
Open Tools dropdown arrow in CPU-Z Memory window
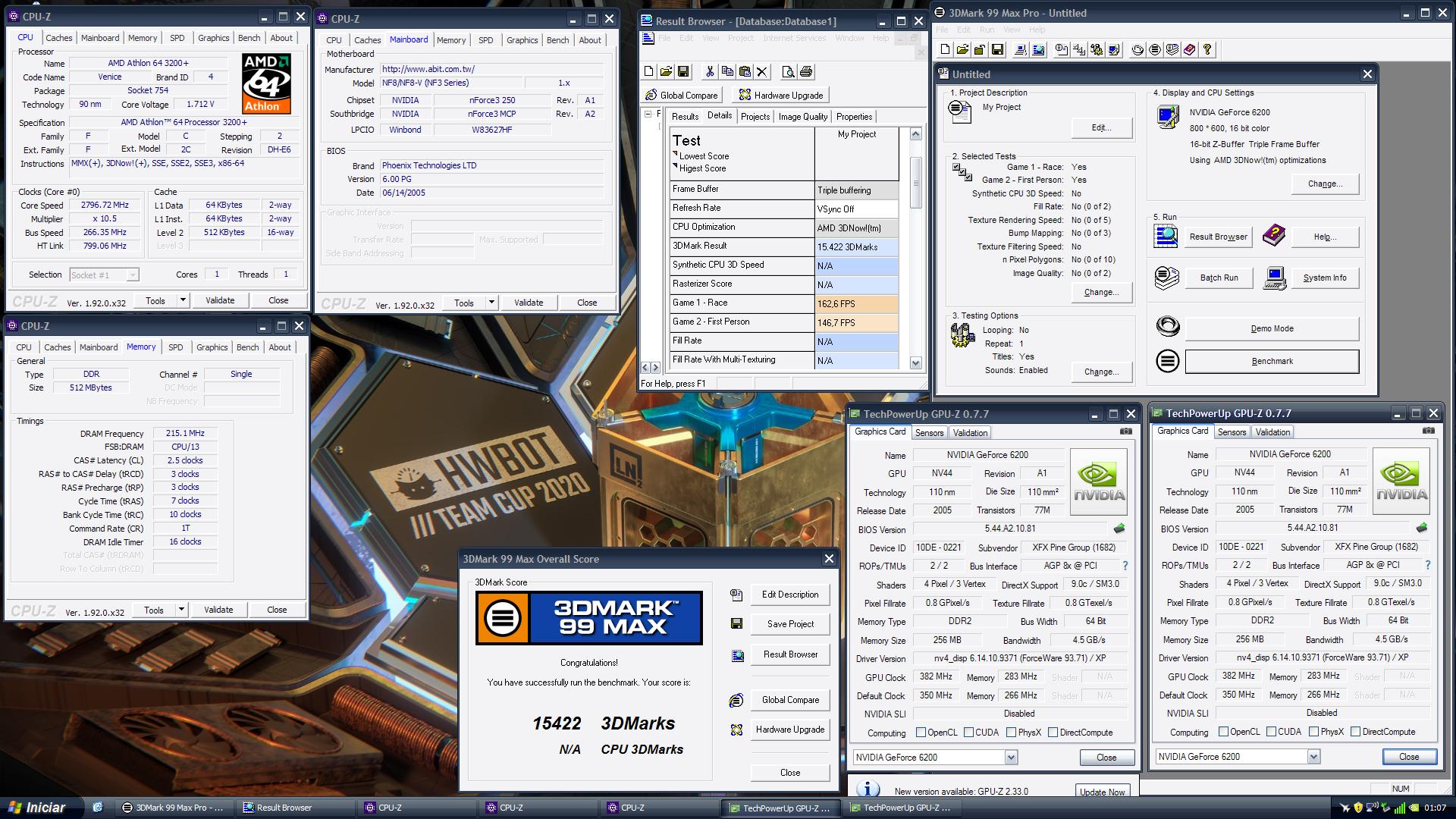[181, 610]
